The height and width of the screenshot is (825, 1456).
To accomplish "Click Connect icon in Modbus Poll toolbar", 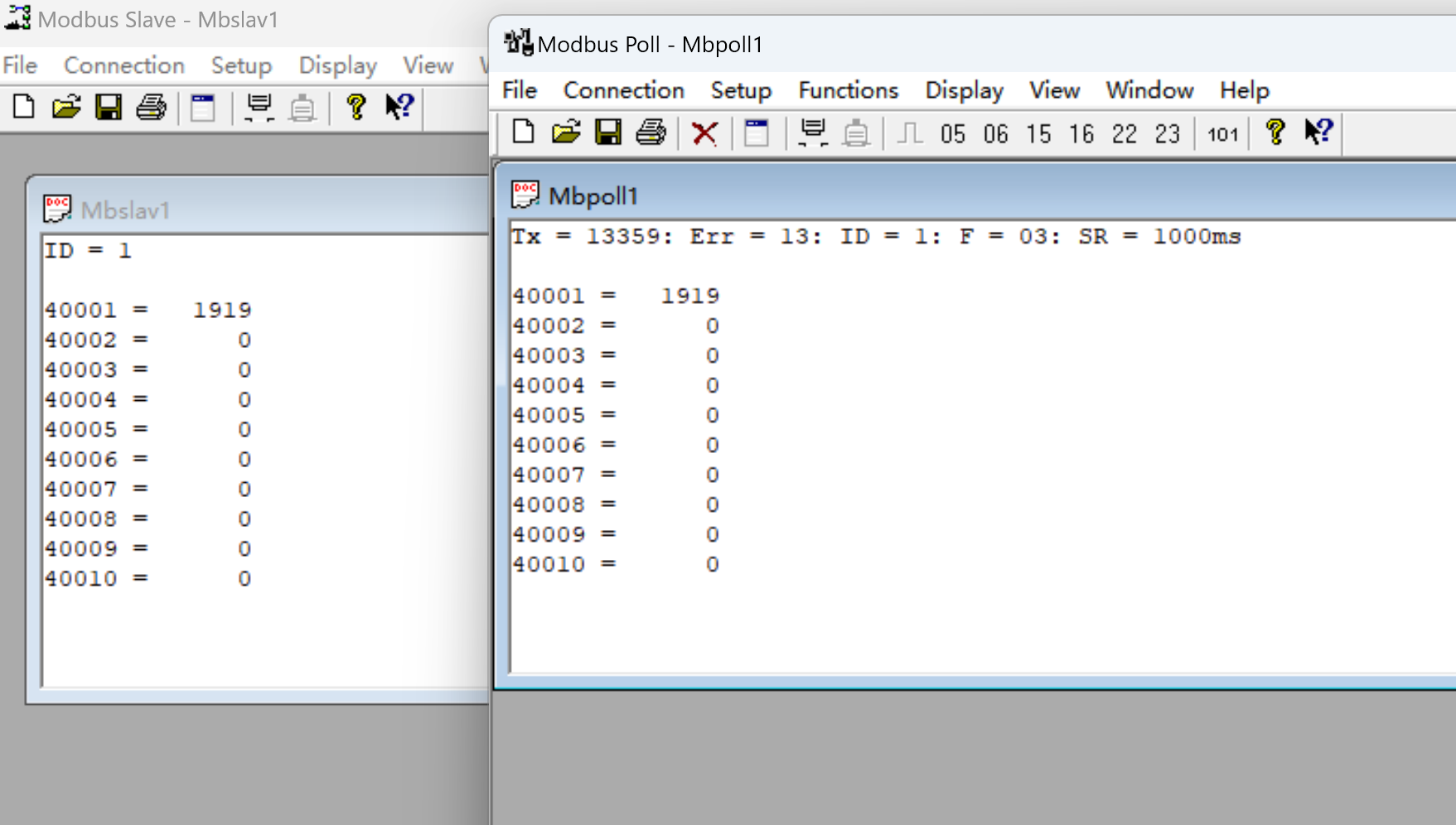I will click(x=813, y=133).
